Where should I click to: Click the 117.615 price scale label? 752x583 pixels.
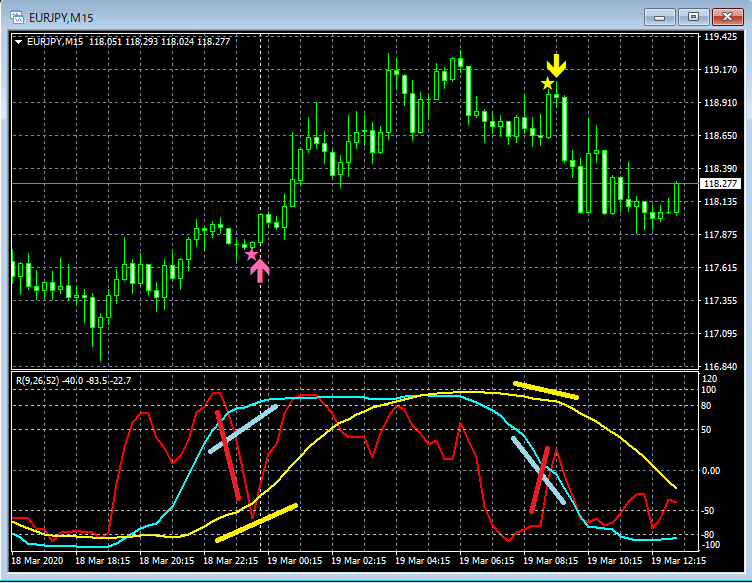(x=720, y=268)
